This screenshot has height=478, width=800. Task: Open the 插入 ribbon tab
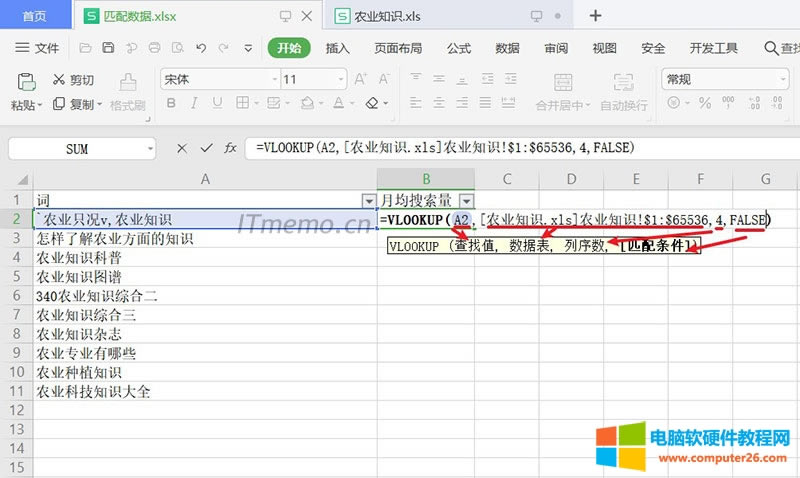(338, 48)
